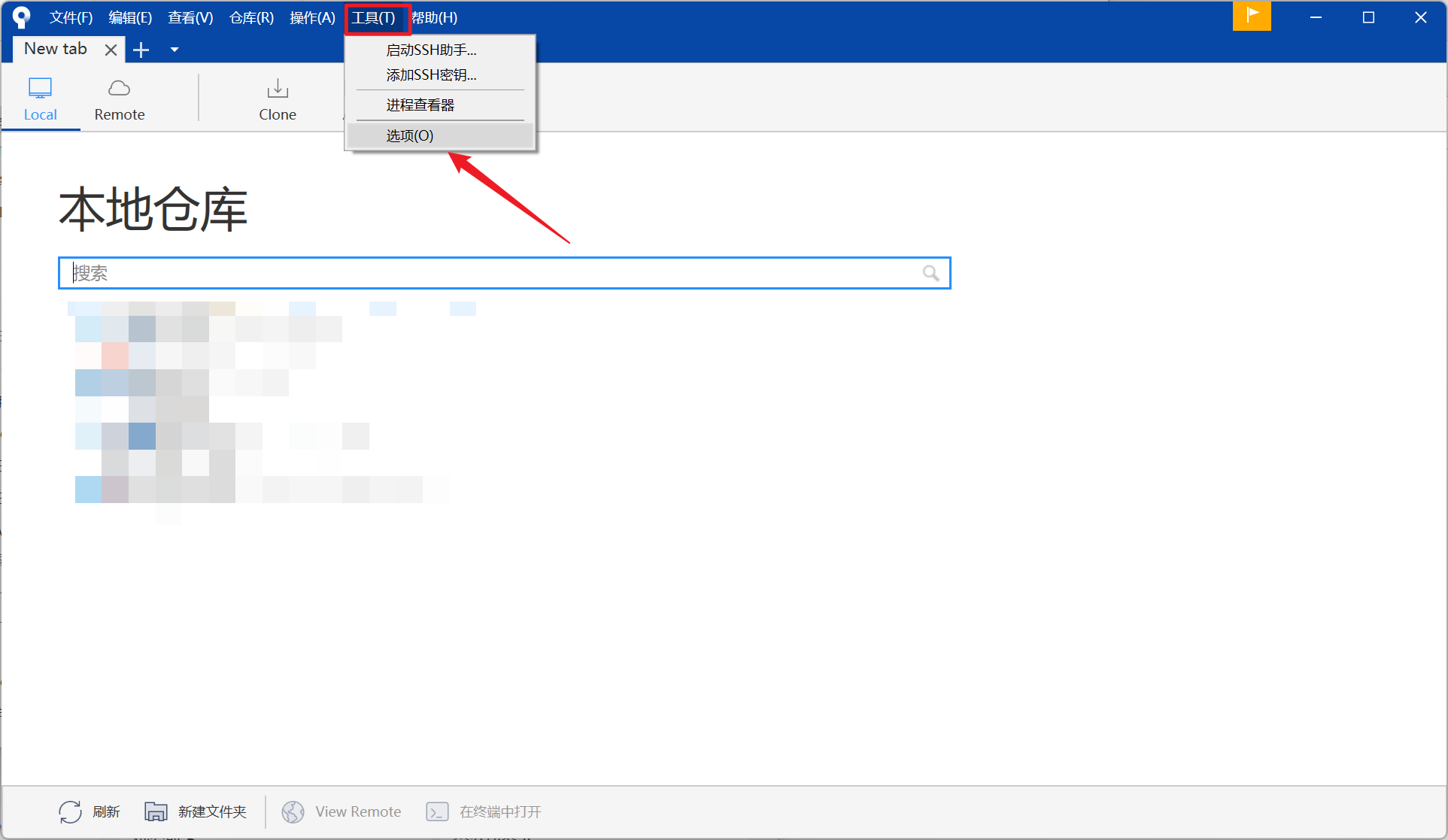The width and height of the screenshot is (1448, 840).
Task: Click the View Remote globe icon
Action: click(x=293, y=811)
